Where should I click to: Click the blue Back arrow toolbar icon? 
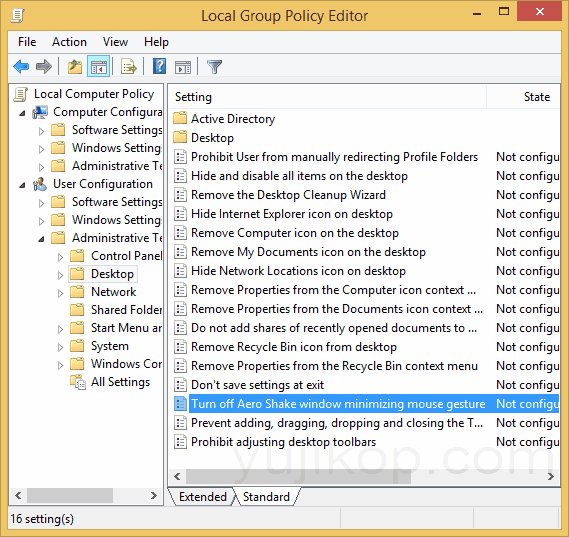[21, 67]
